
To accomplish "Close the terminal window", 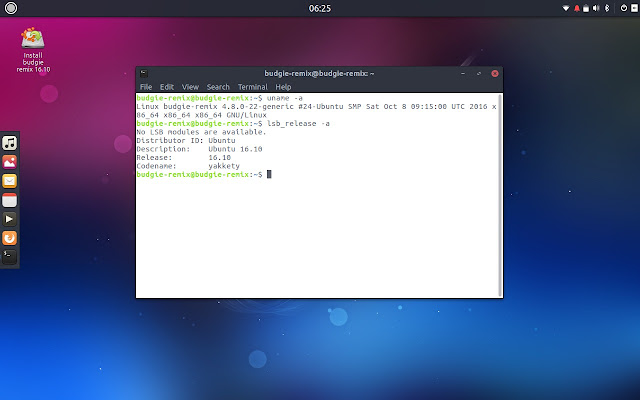I will click(495, 73).
